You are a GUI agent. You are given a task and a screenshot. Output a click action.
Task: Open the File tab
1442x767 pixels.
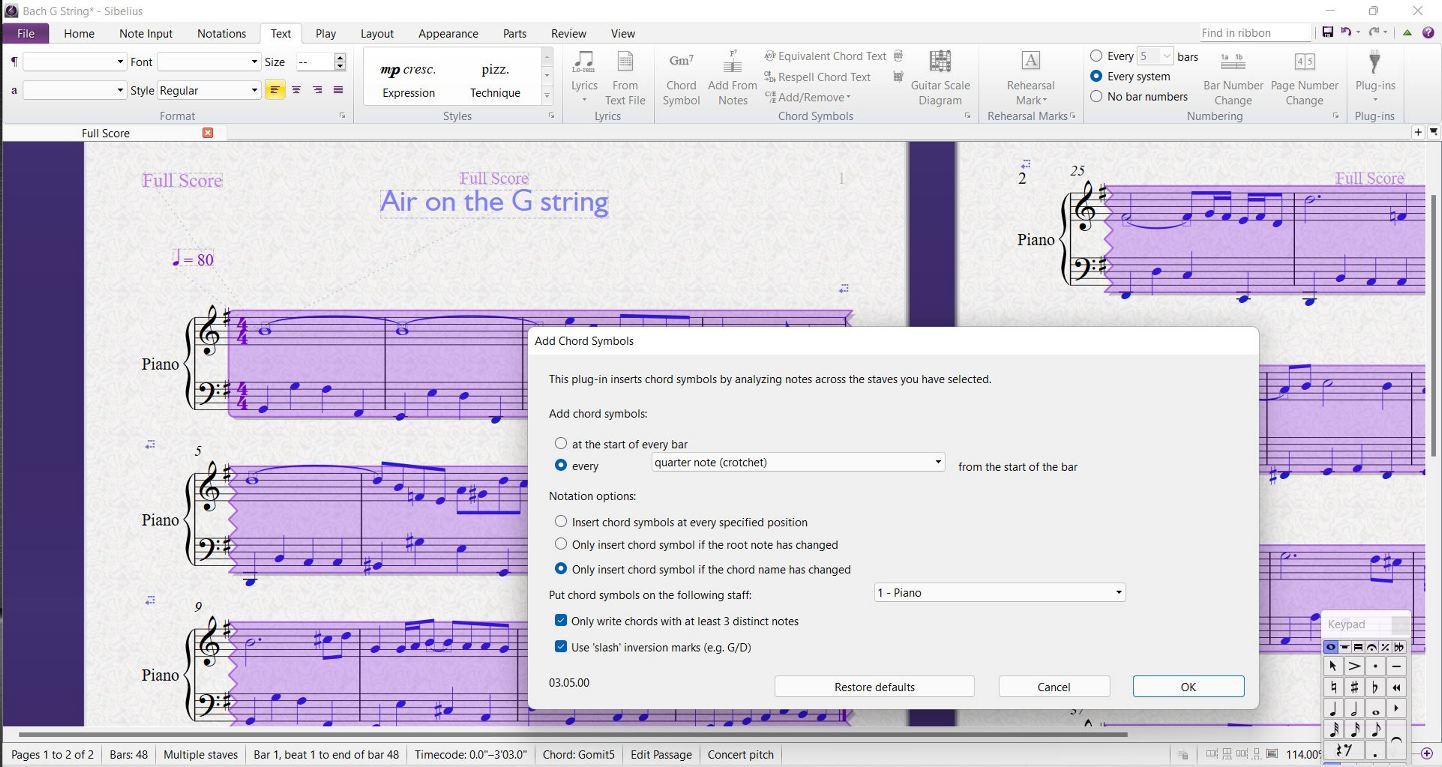[x=26, y=33]
